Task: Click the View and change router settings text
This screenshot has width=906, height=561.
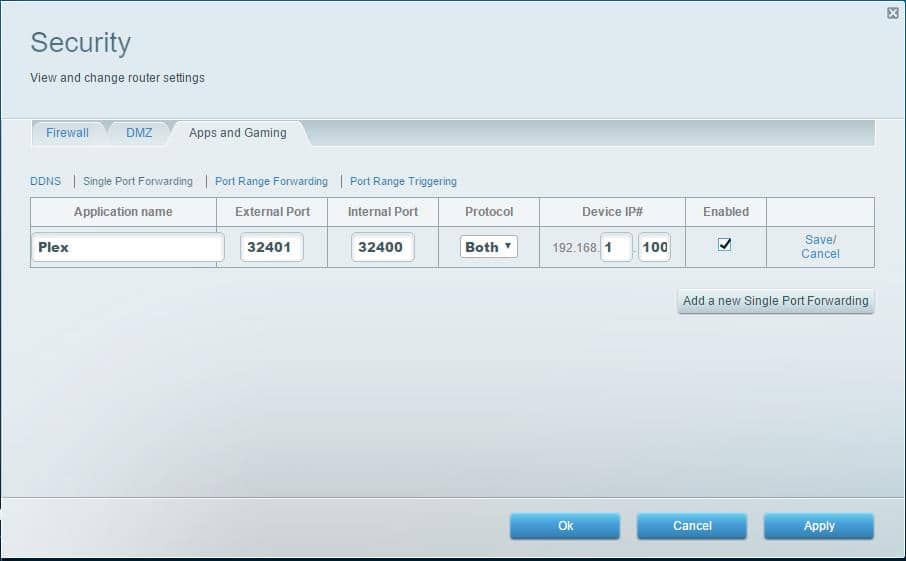Action: point(117,78)
